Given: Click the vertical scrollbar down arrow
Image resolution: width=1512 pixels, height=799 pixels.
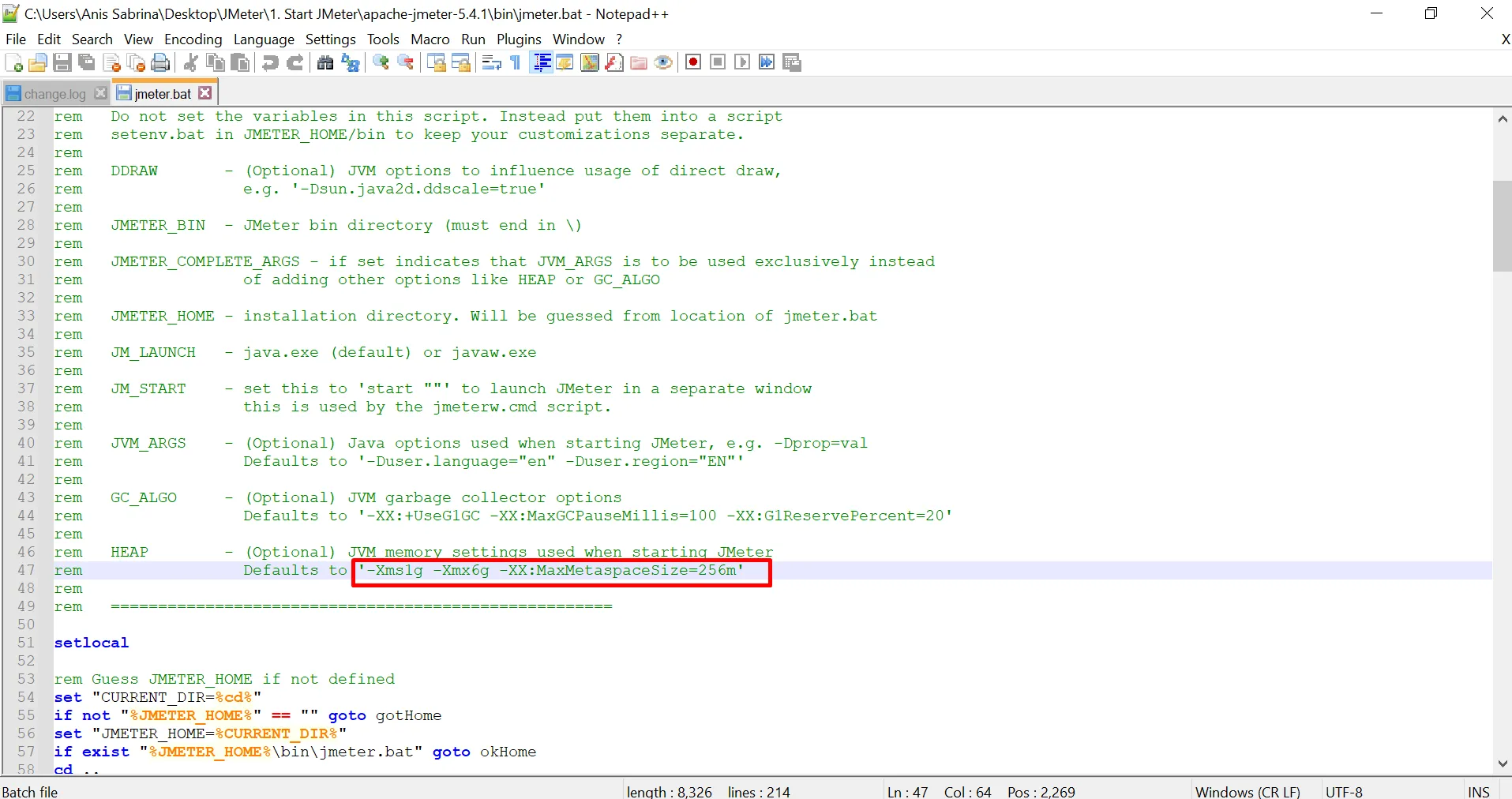Looking at the screenshot, I should point(1503,763).
